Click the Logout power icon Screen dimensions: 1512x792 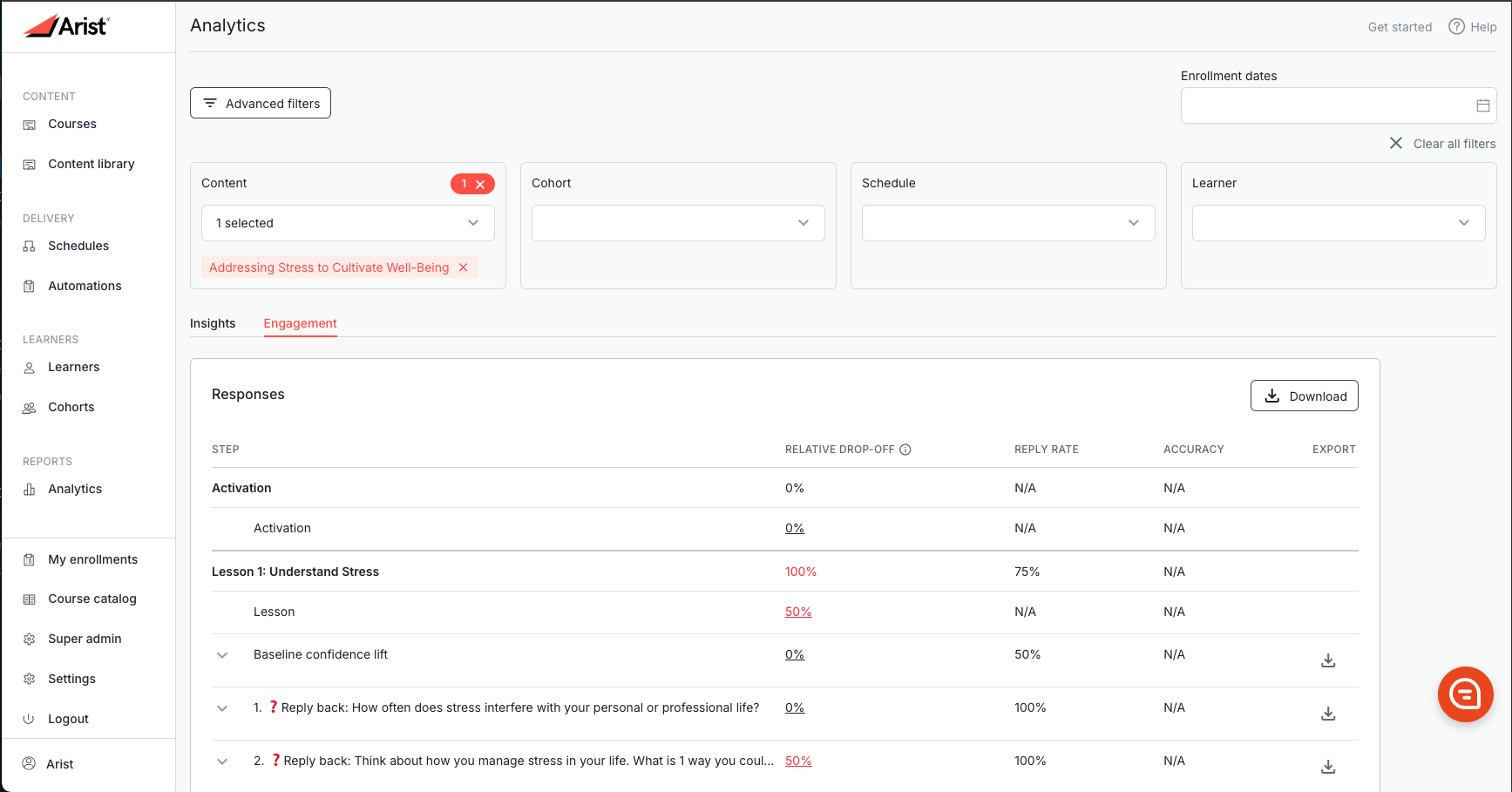coord(29,720)
